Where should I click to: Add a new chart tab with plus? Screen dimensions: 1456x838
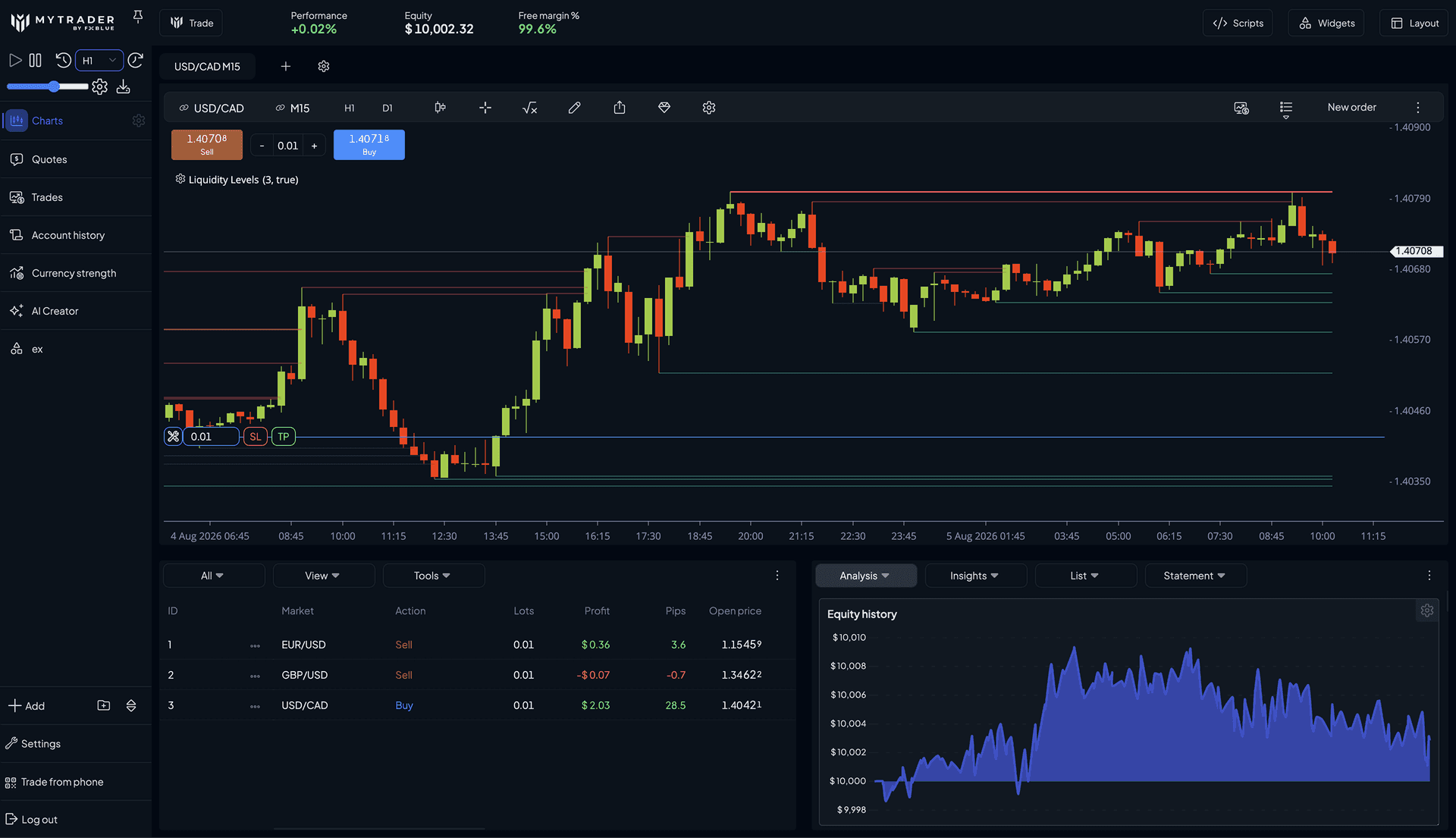(x=286, y=67)
